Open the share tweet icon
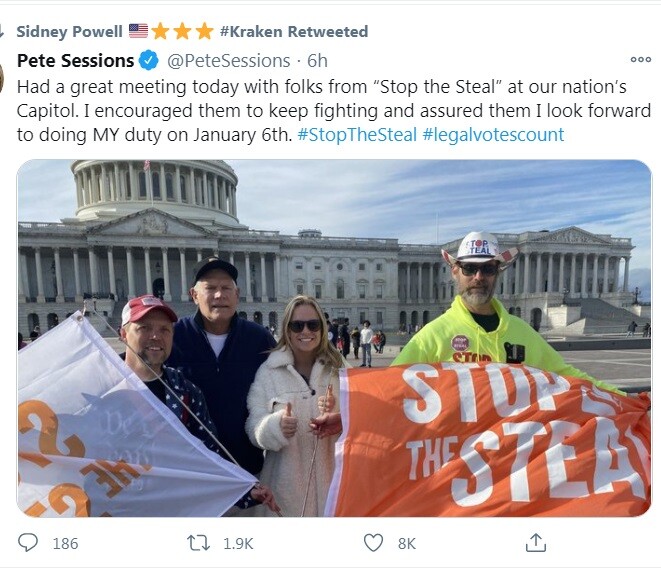Viewport: 661px width, 570px height. (536, 543)
